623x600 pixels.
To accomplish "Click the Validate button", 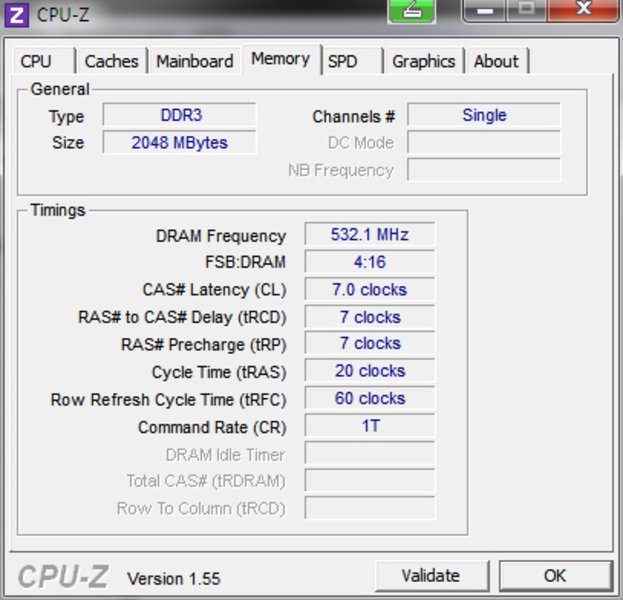I will point(431,575).
